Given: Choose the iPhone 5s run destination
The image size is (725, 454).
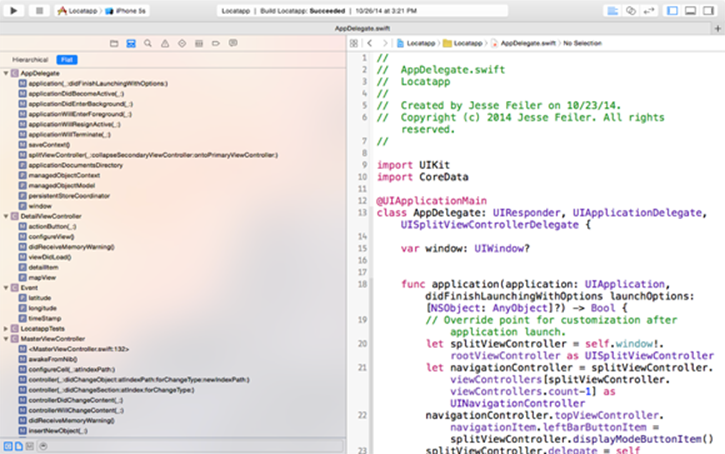Looking at the screenshot, I should [x=125, y=11].
